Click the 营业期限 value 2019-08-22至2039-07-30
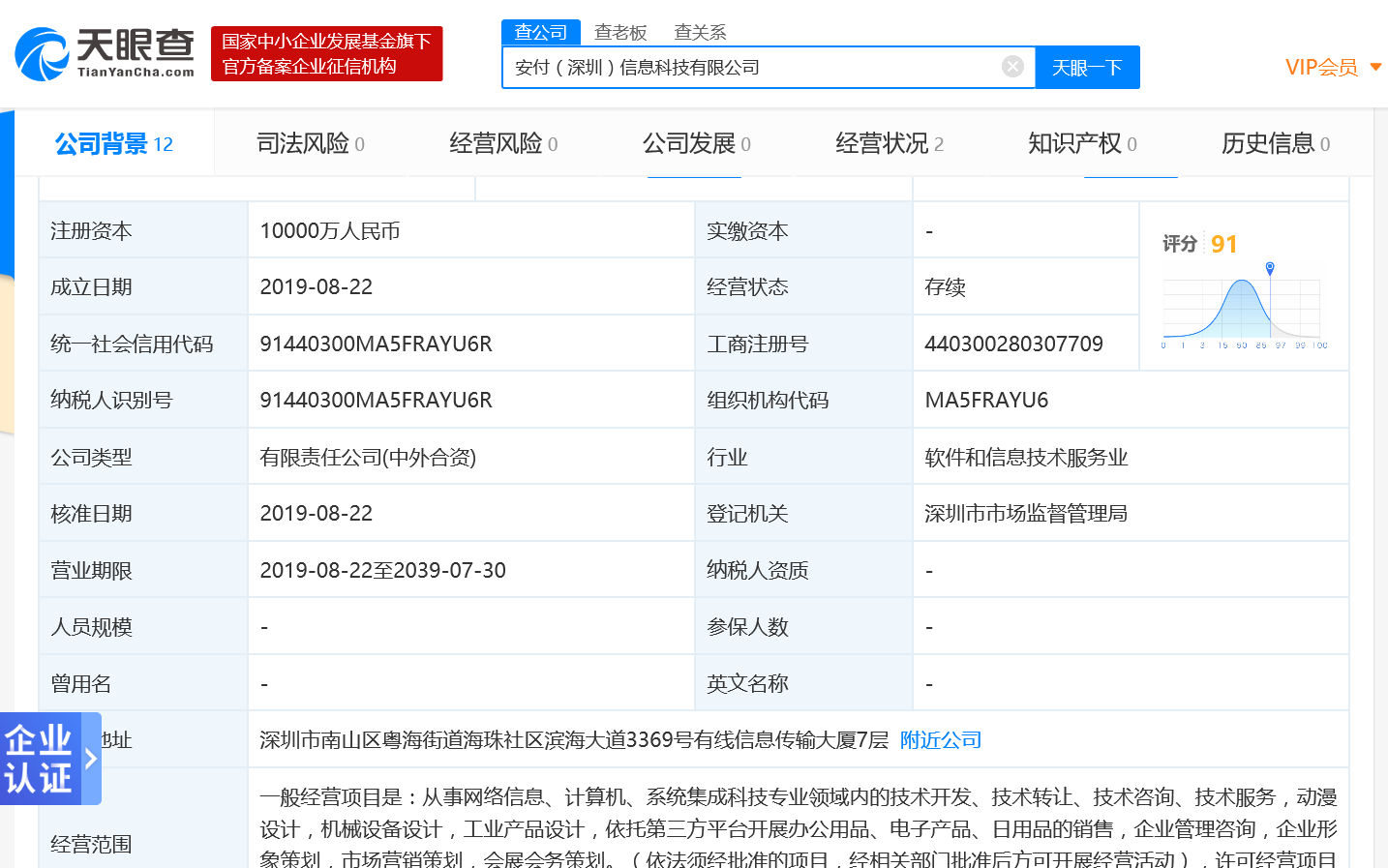The width and height of the screenshot is (1388, 868). point(382,571)
